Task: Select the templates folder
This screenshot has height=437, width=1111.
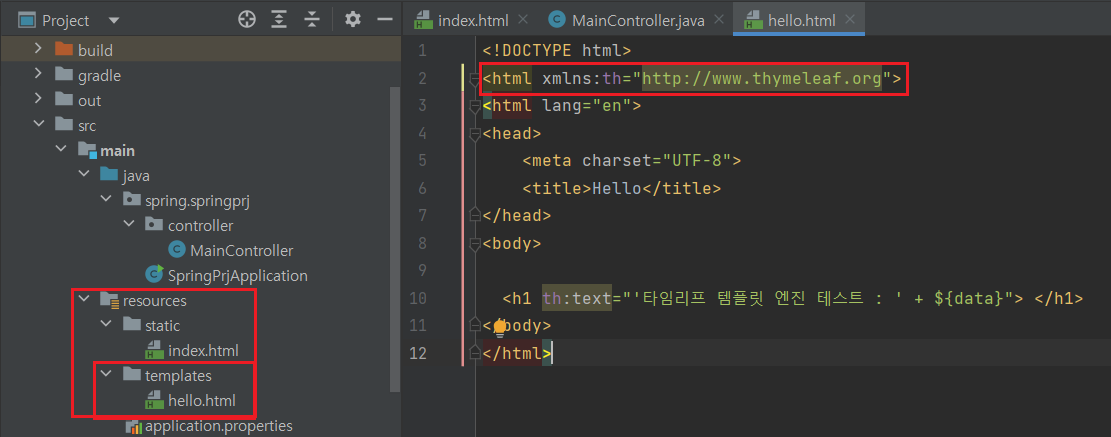Action: (178, 376)
